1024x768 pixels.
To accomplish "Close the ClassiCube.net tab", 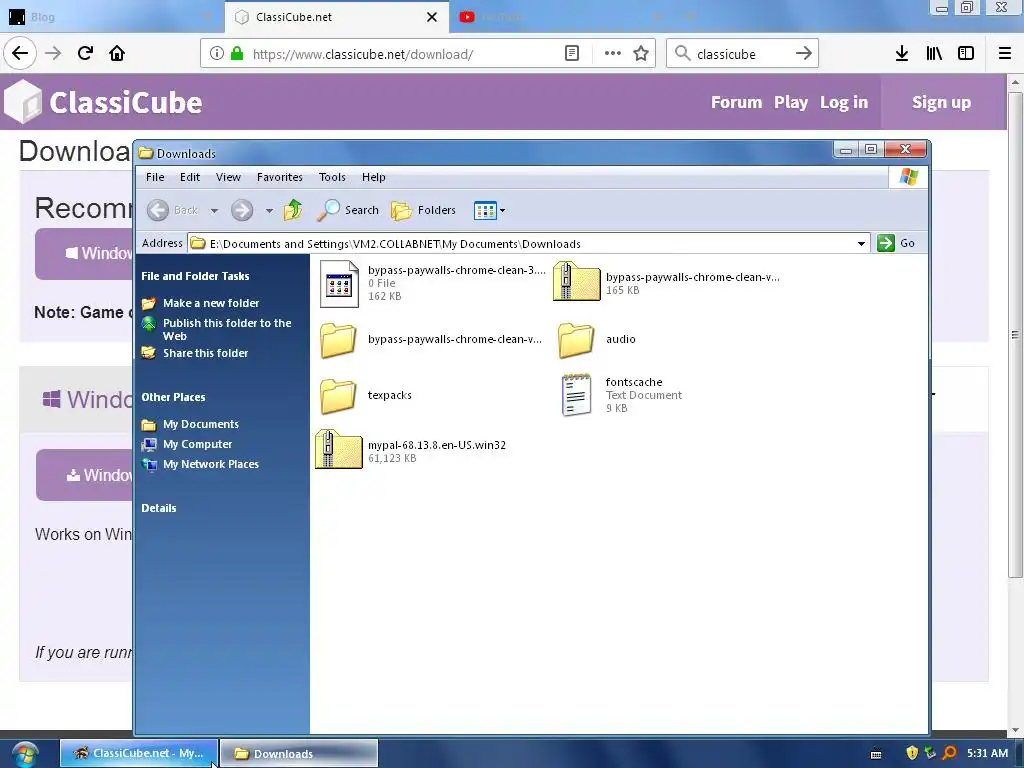I will coord(432,17).
